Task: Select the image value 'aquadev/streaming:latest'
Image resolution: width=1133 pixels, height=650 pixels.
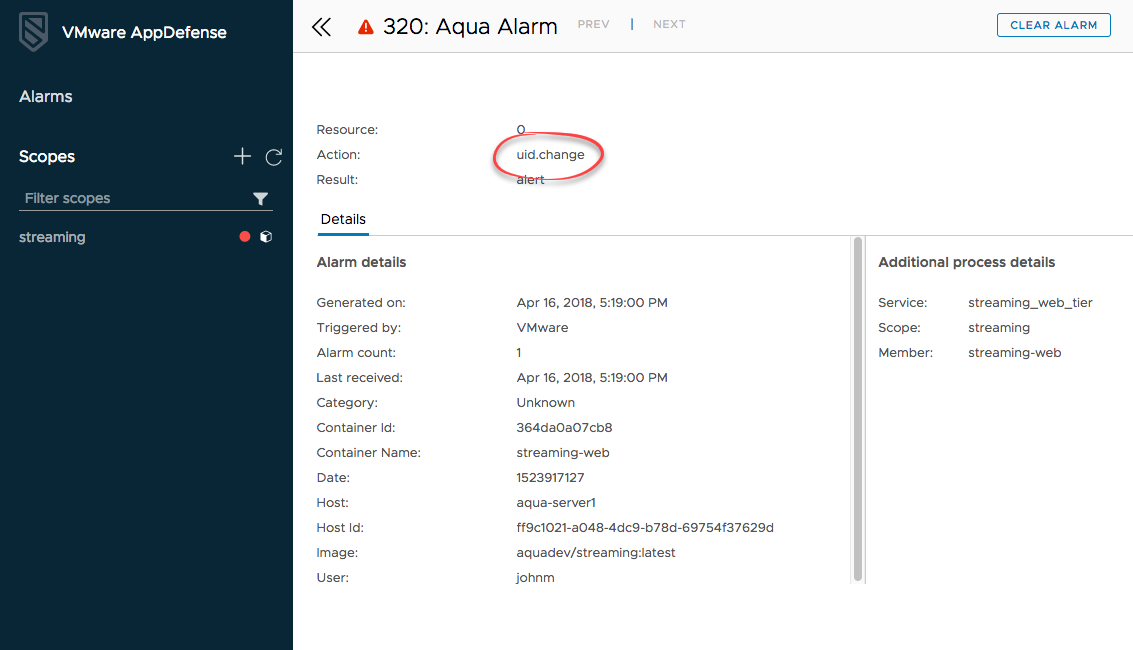Action: 595,552
